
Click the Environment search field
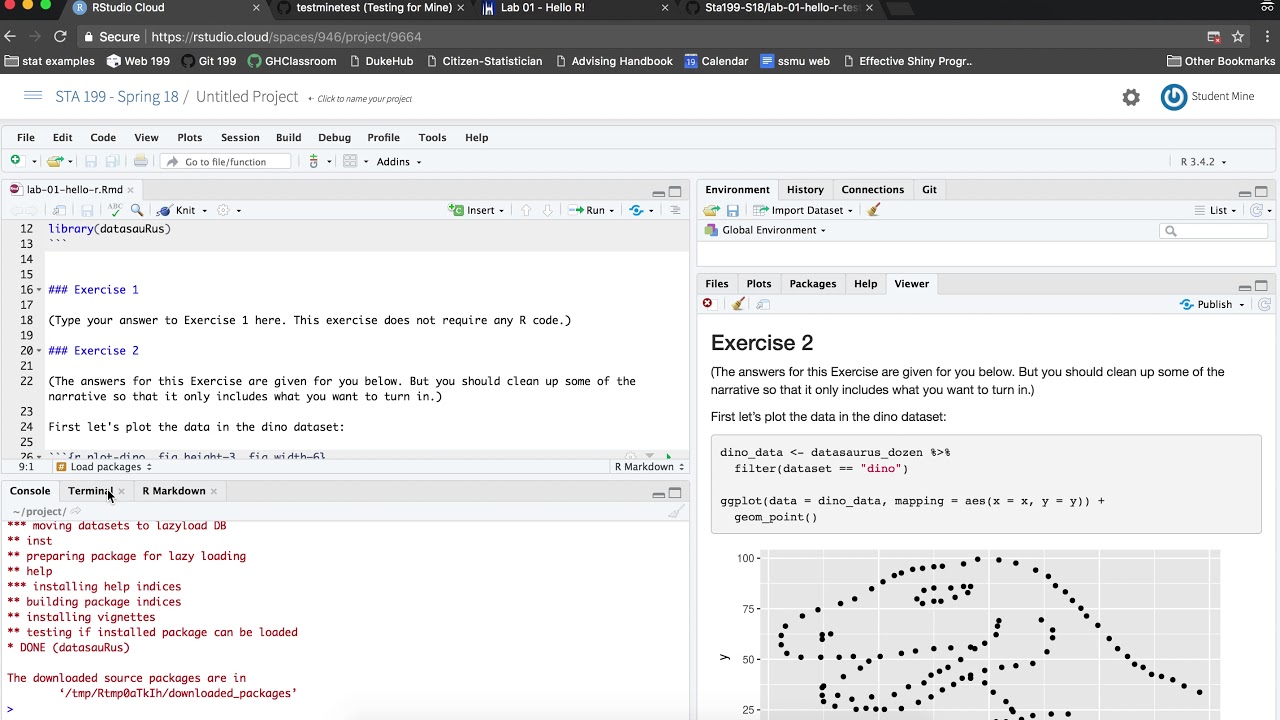pyautogui.click(x=1214, y=231)
